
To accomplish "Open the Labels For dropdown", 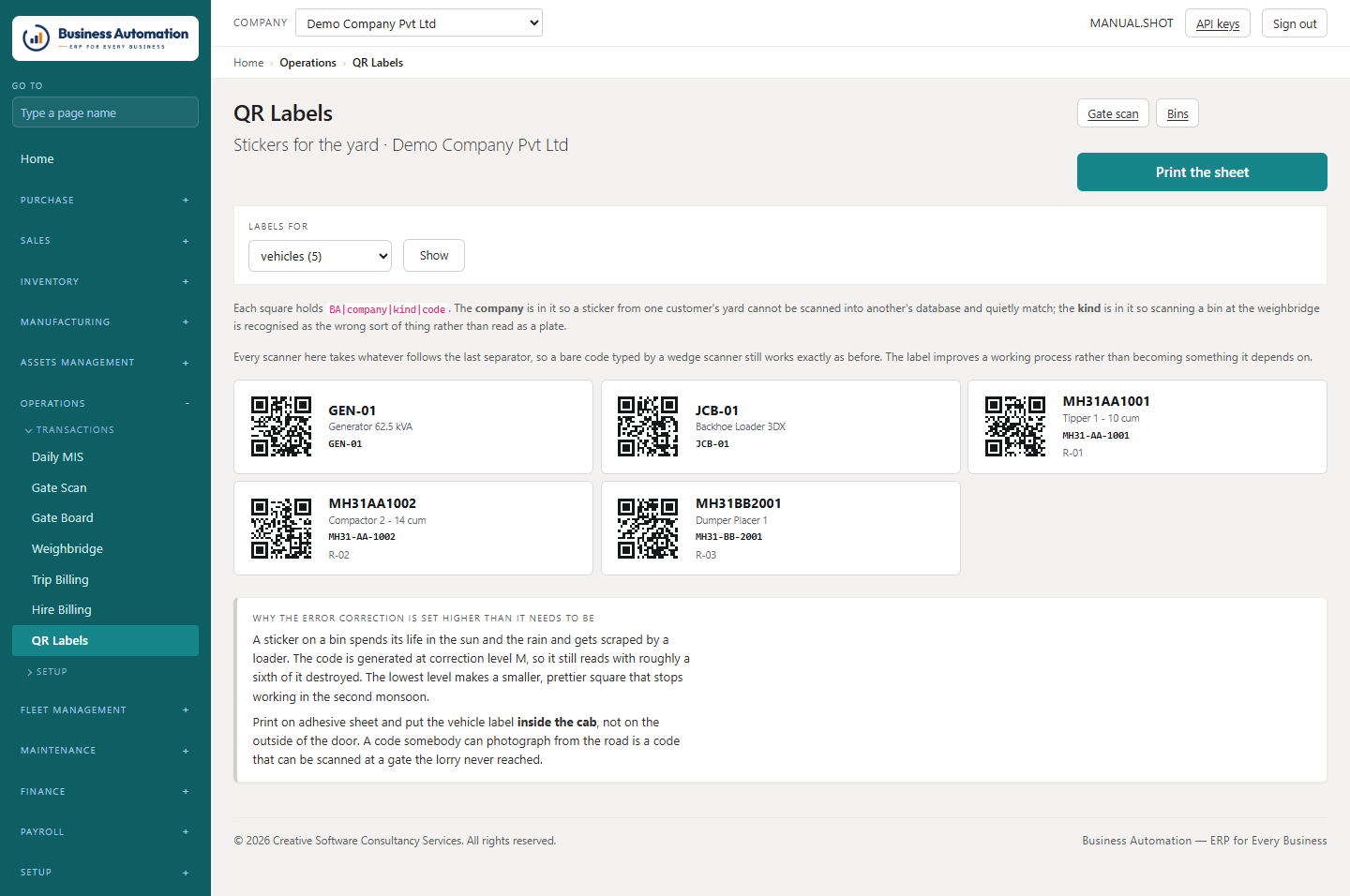I will click(320, 256).
